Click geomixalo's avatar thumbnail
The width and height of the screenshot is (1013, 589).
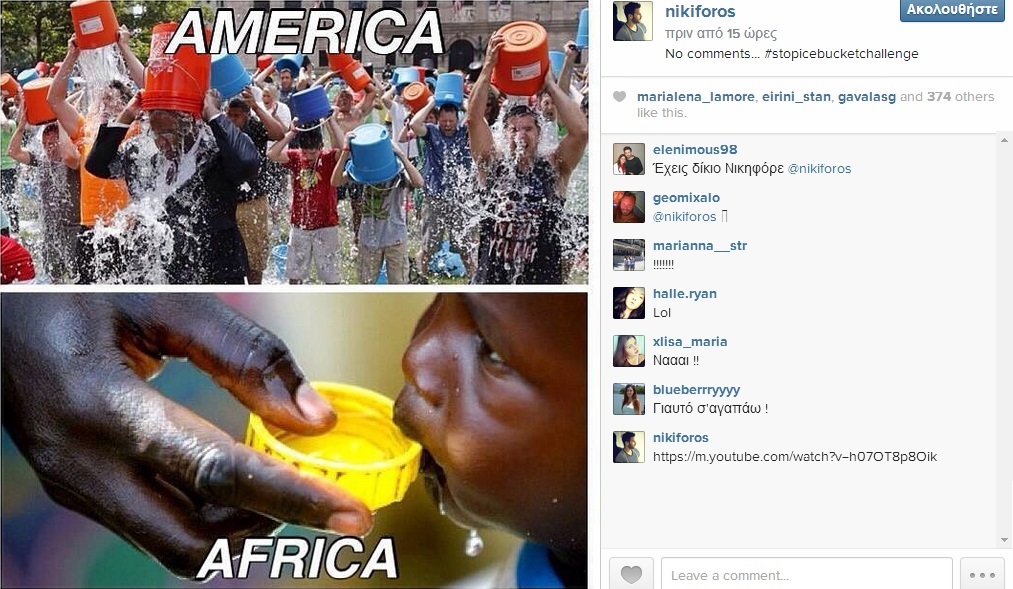(x=629, y=207)
